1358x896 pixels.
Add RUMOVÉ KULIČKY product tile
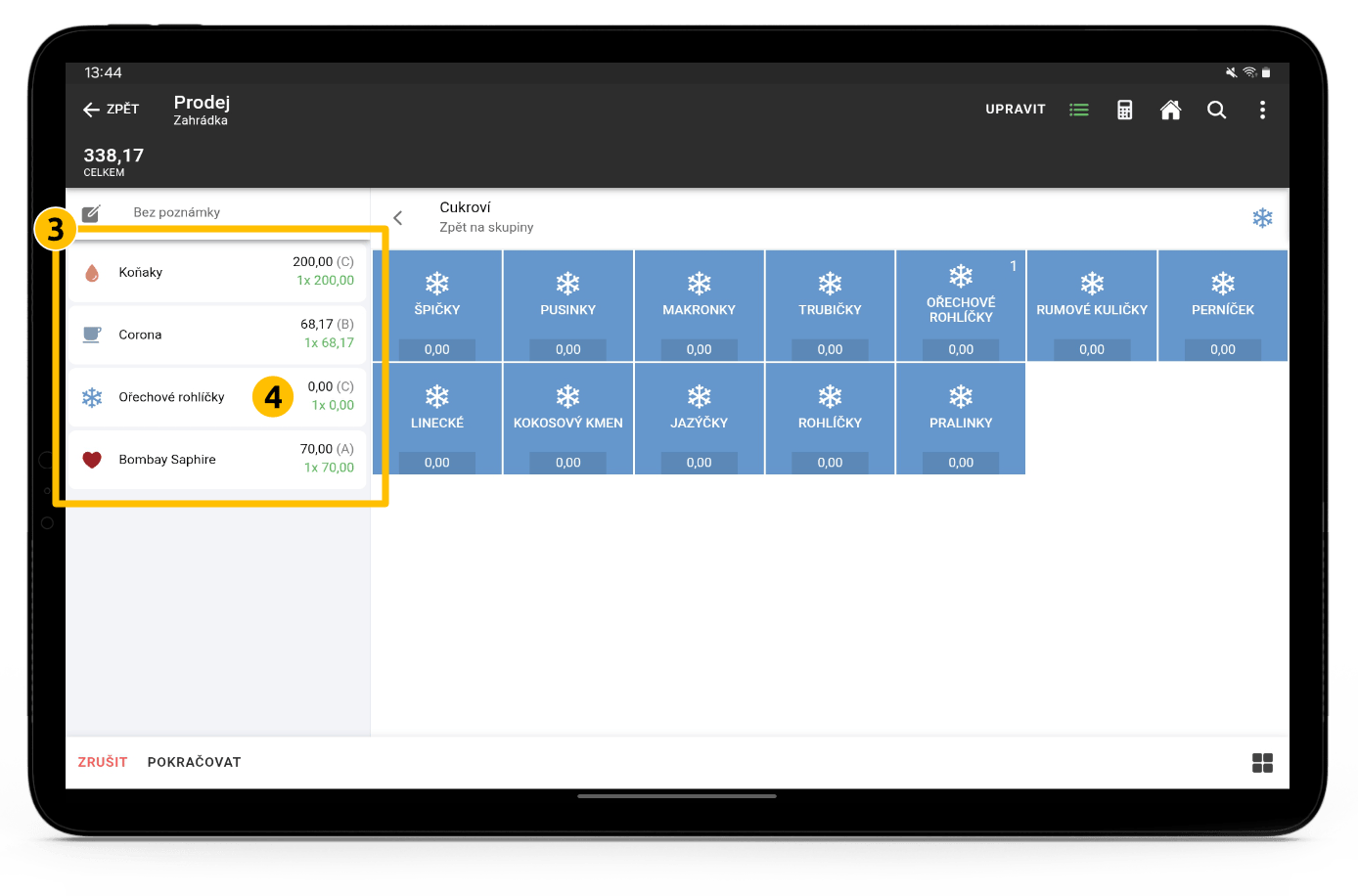point(1092,306)
